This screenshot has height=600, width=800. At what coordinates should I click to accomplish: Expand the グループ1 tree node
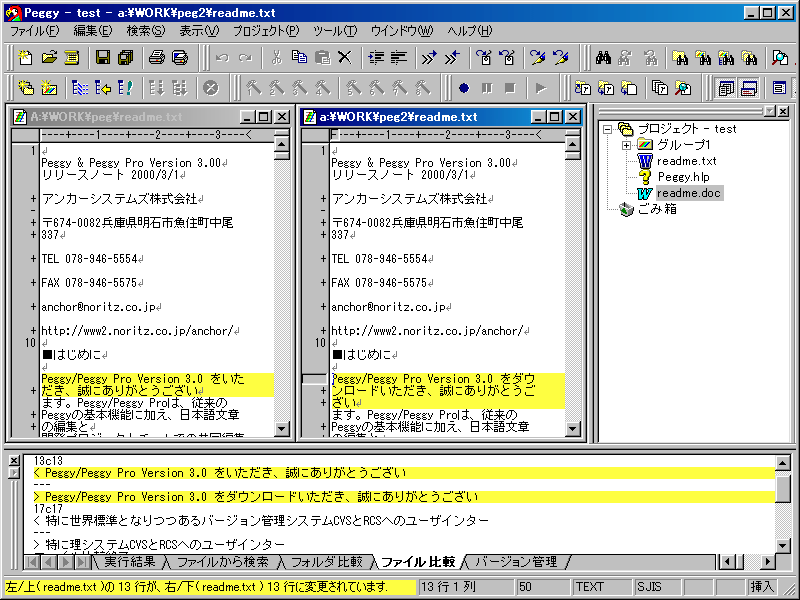tap(627, 145)
